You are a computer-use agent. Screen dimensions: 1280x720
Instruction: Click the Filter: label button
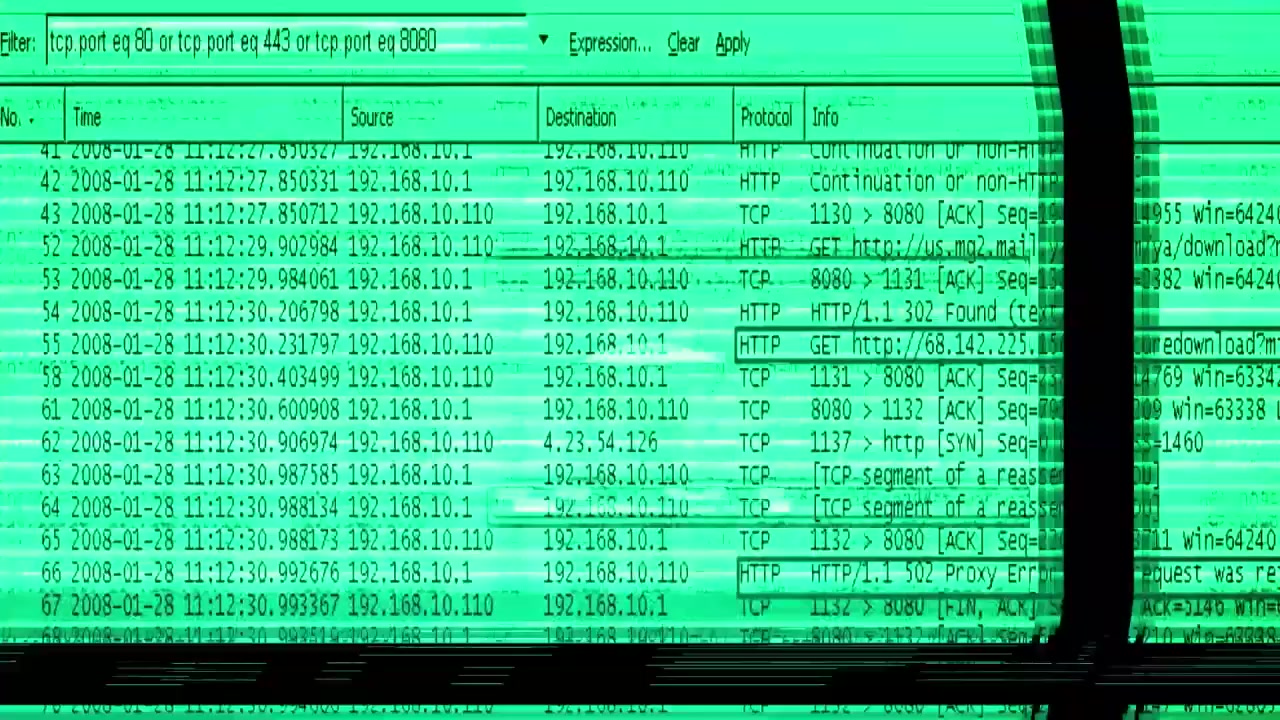click(x=19, y=43)
